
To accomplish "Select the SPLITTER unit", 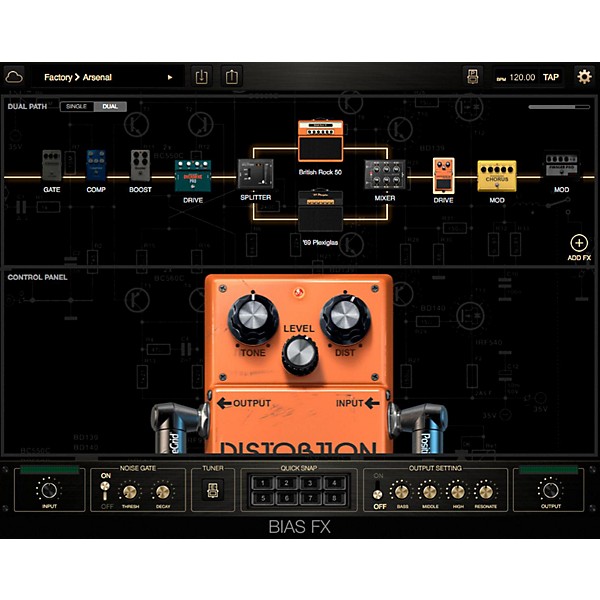I will click(x=256, y=174).
